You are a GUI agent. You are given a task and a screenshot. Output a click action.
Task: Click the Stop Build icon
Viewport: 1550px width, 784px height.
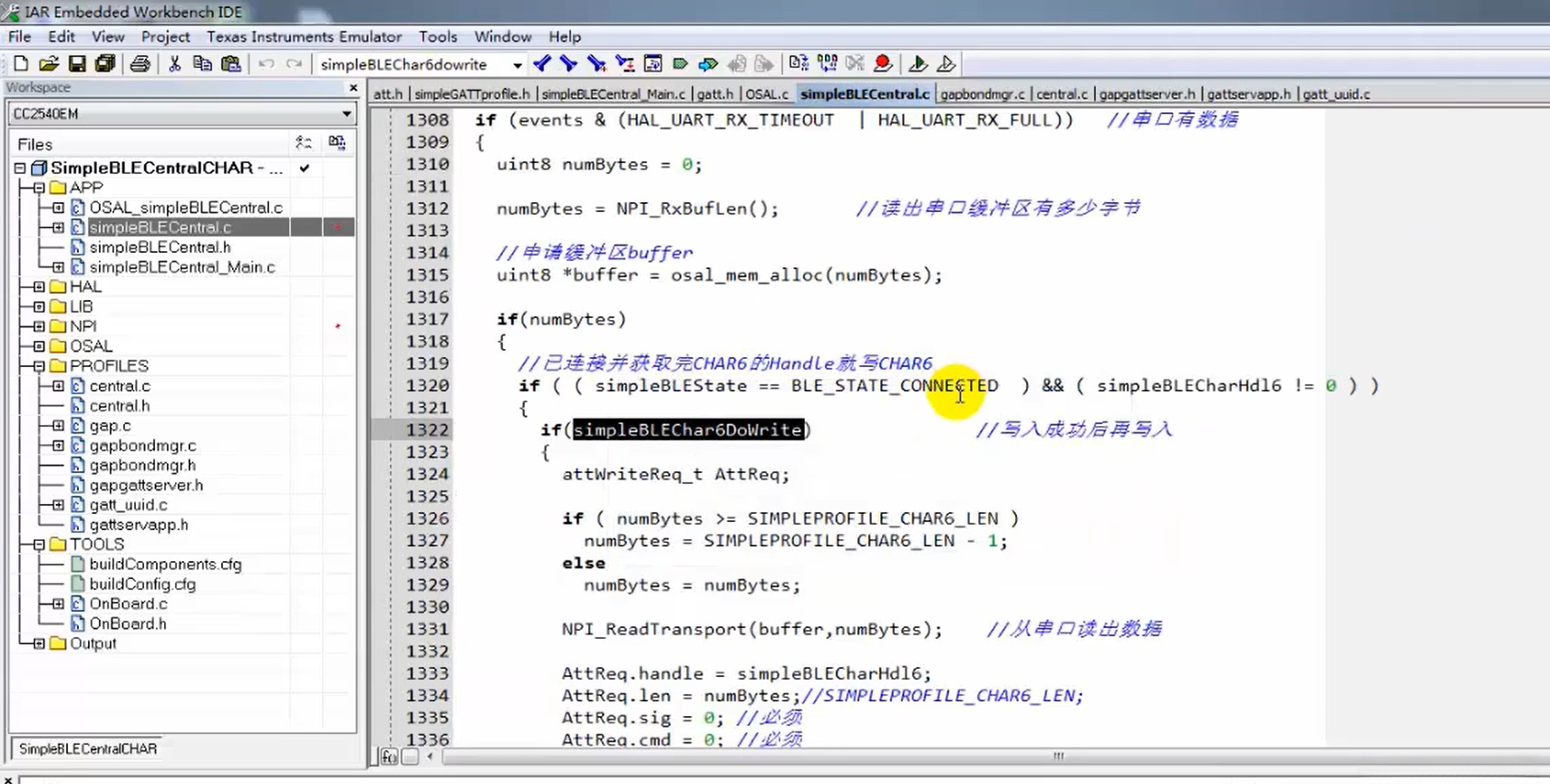(855, 63)
